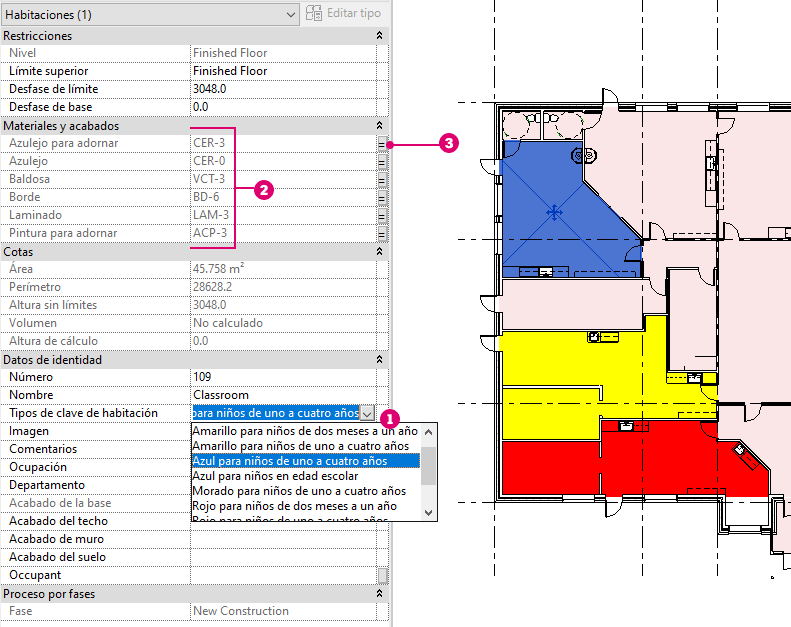
Task: Collapse the Cotas section
Action: (379, 251)
